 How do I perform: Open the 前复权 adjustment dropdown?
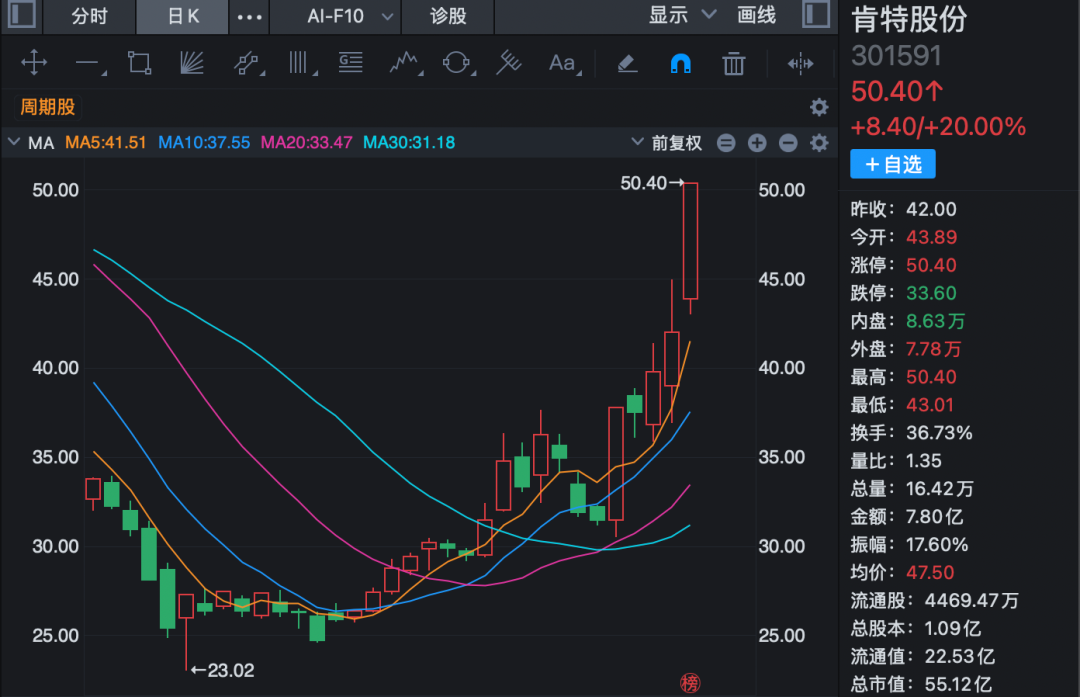pos(667,143)
